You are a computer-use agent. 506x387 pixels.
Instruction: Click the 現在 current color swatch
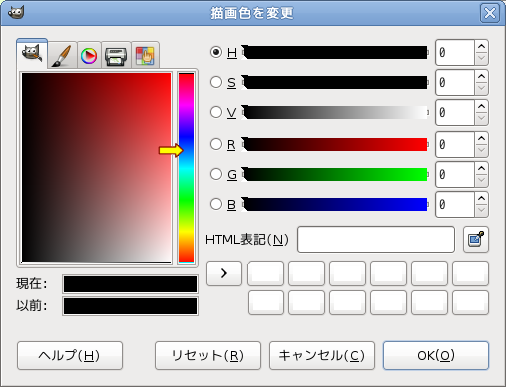(130, 284)
